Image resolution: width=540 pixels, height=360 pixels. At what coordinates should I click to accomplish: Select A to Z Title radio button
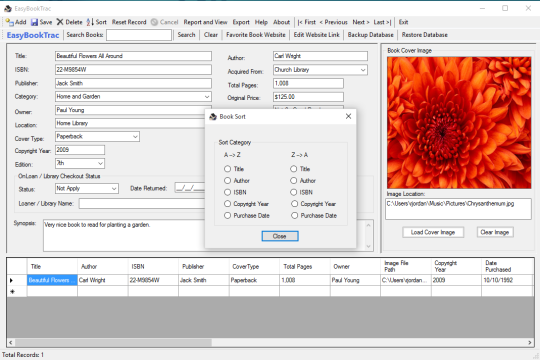(x=227, y=169)
